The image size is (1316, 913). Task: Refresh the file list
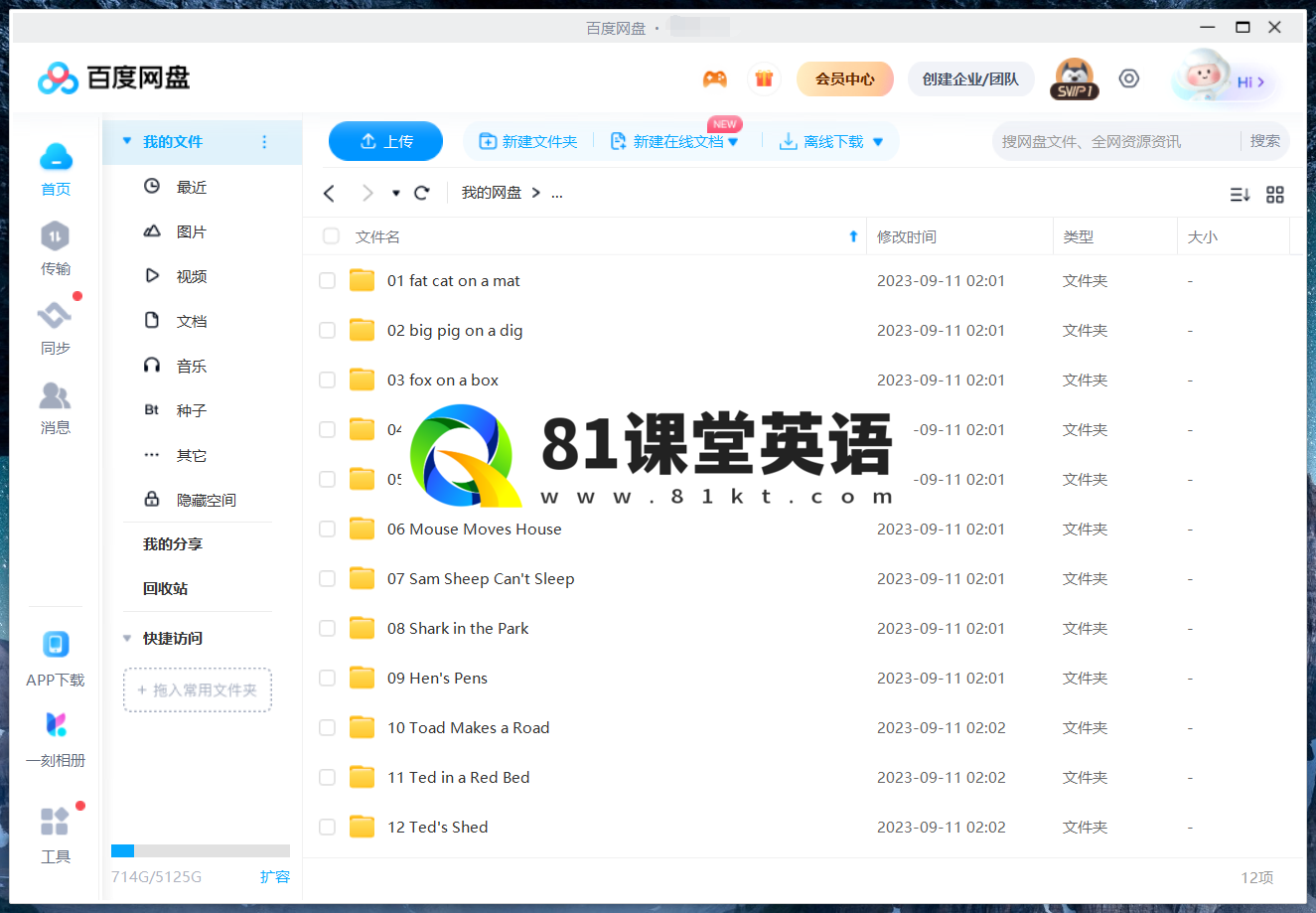(421, 193)
